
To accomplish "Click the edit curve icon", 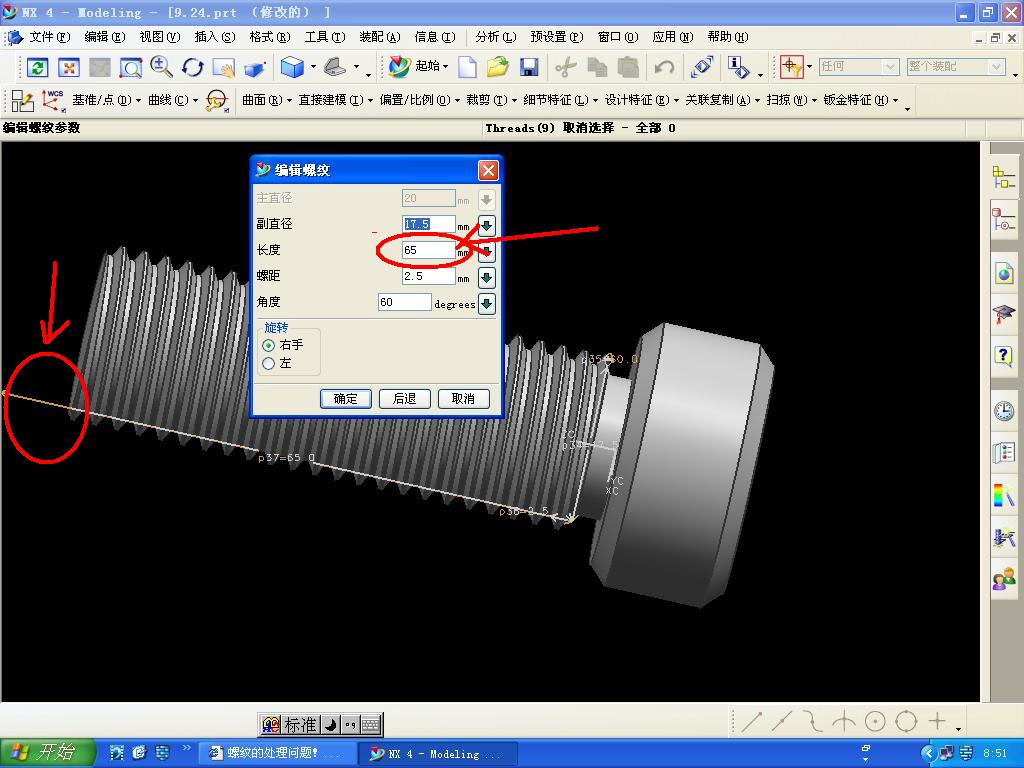I will tap(217, 101).
